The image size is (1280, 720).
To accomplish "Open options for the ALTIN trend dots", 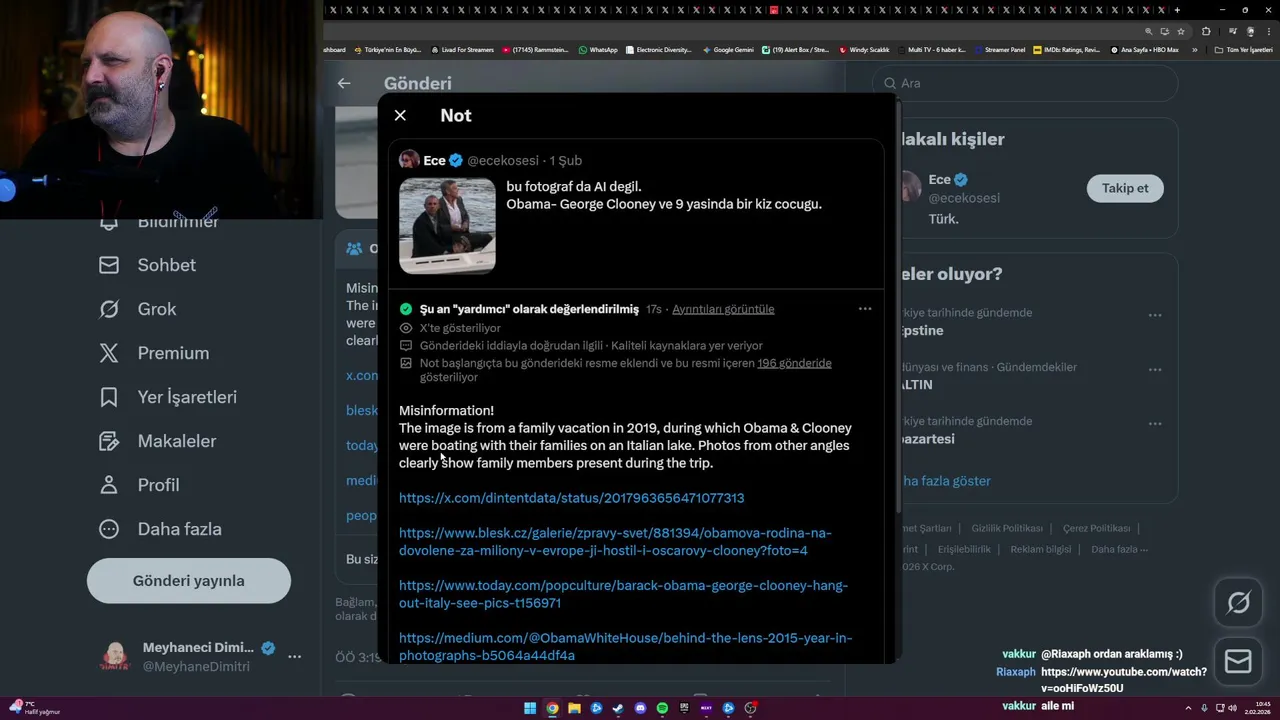I will pyautogui.click(x=1155, y=370).
